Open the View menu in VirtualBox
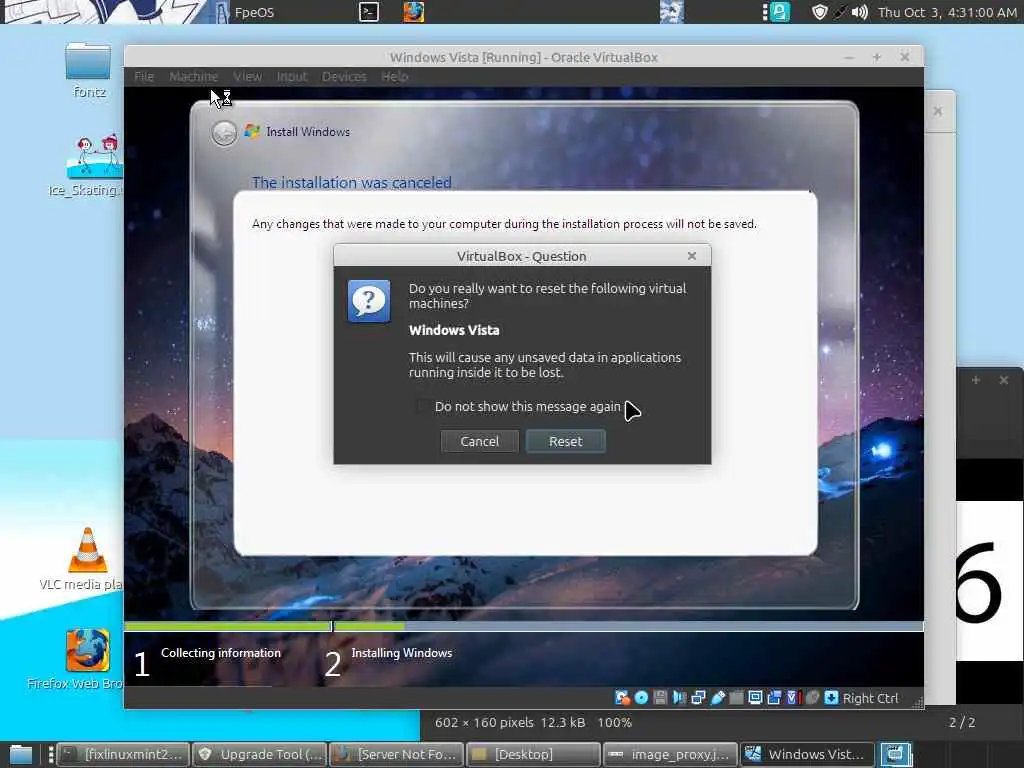Viewport: 1024px width, 768px height. pyautogui.click(x=248, y=76)
